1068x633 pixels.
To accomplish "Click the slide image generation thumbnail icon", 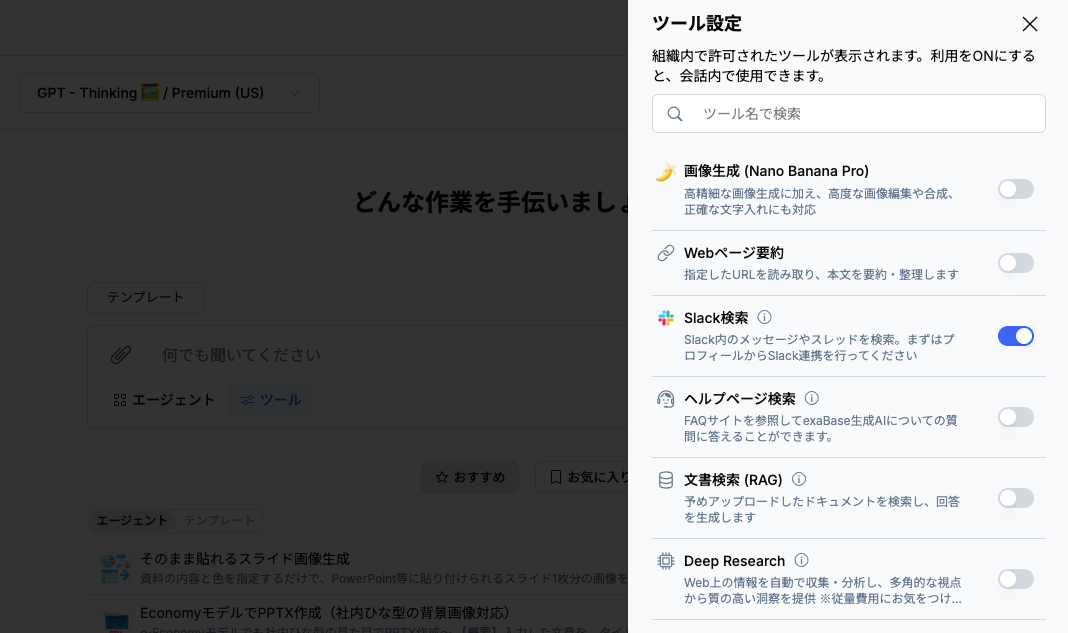I will tap(116, 568).
